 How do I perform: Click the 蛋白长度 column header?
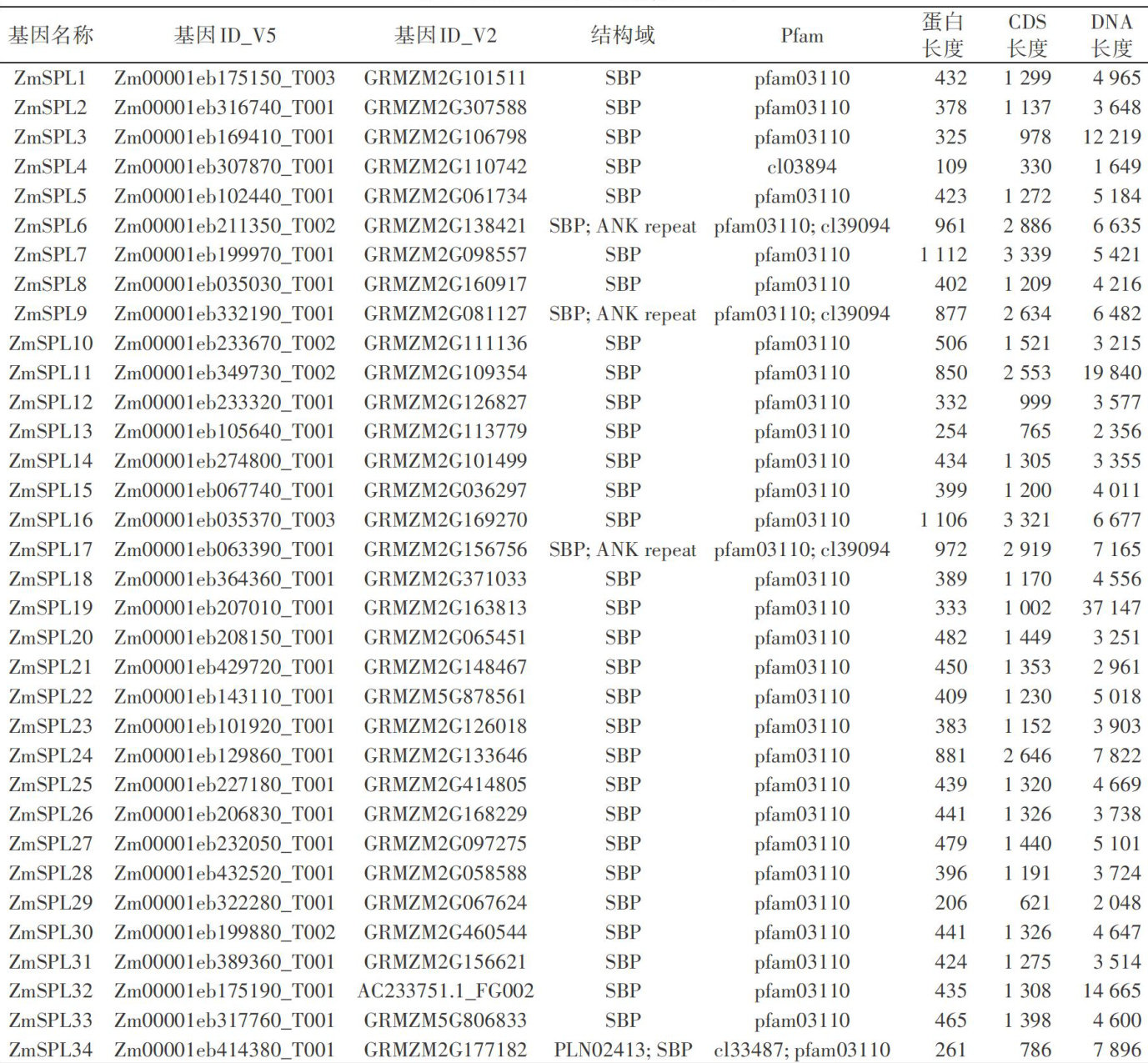click(943, 35)
